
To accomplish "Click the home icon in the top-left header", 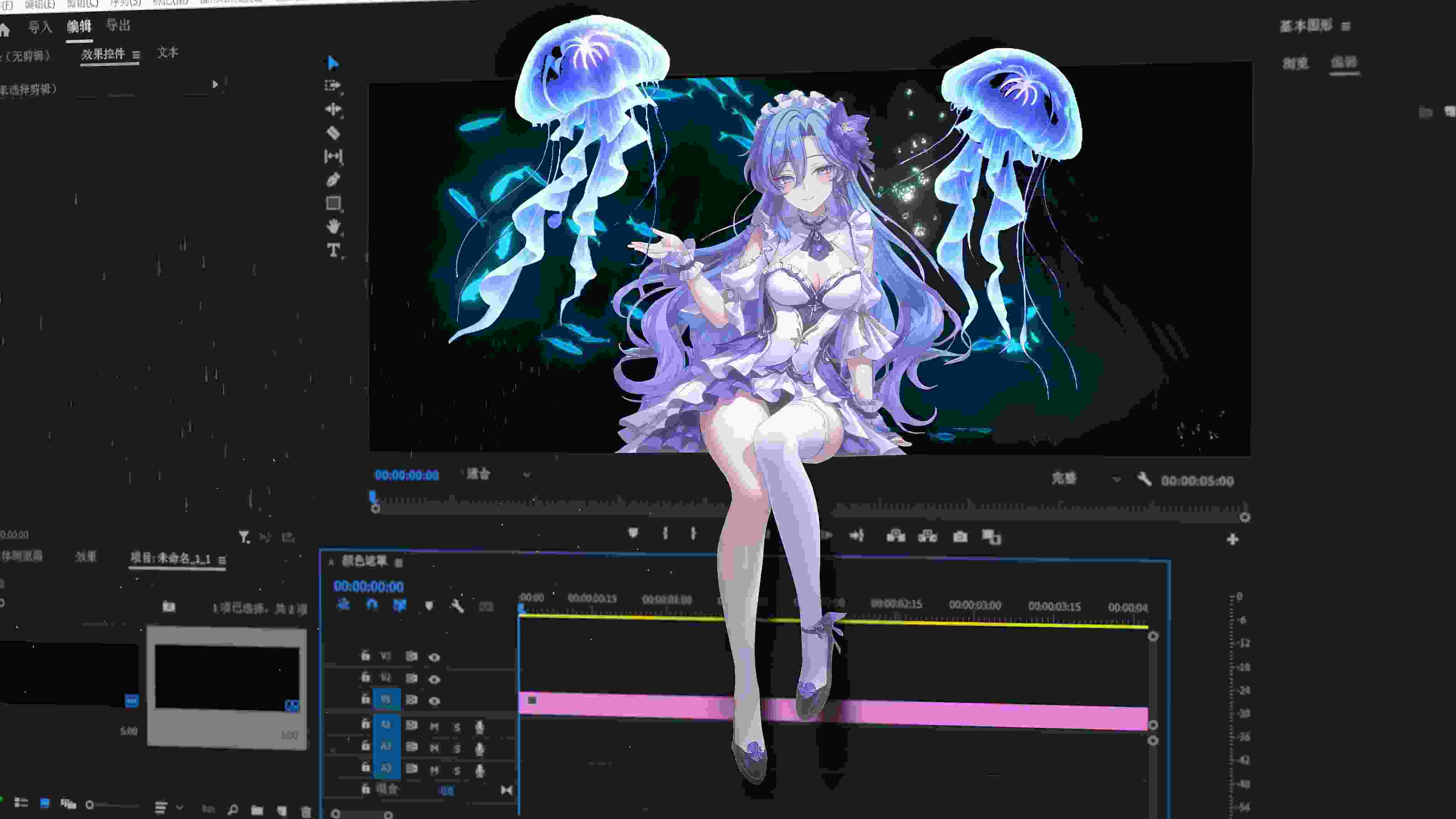I will point(5,30).
